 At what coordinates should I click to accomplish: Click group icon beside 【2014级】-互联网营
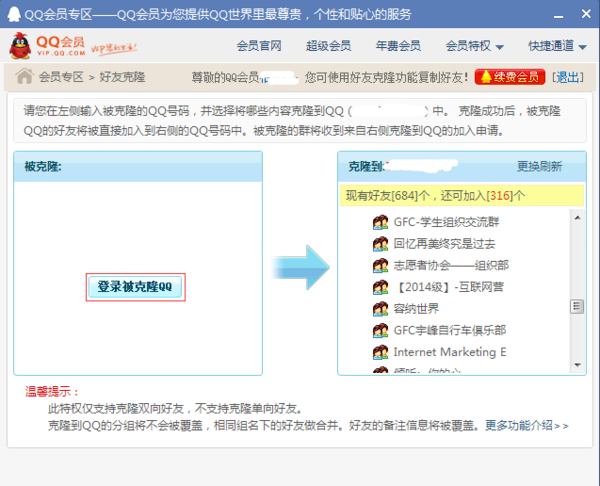[x=380, y=288]
